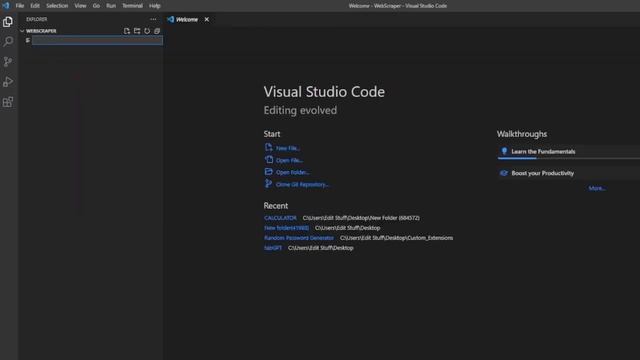
Task: Open recent CALCULATOR project
Action: click(280, 218)
